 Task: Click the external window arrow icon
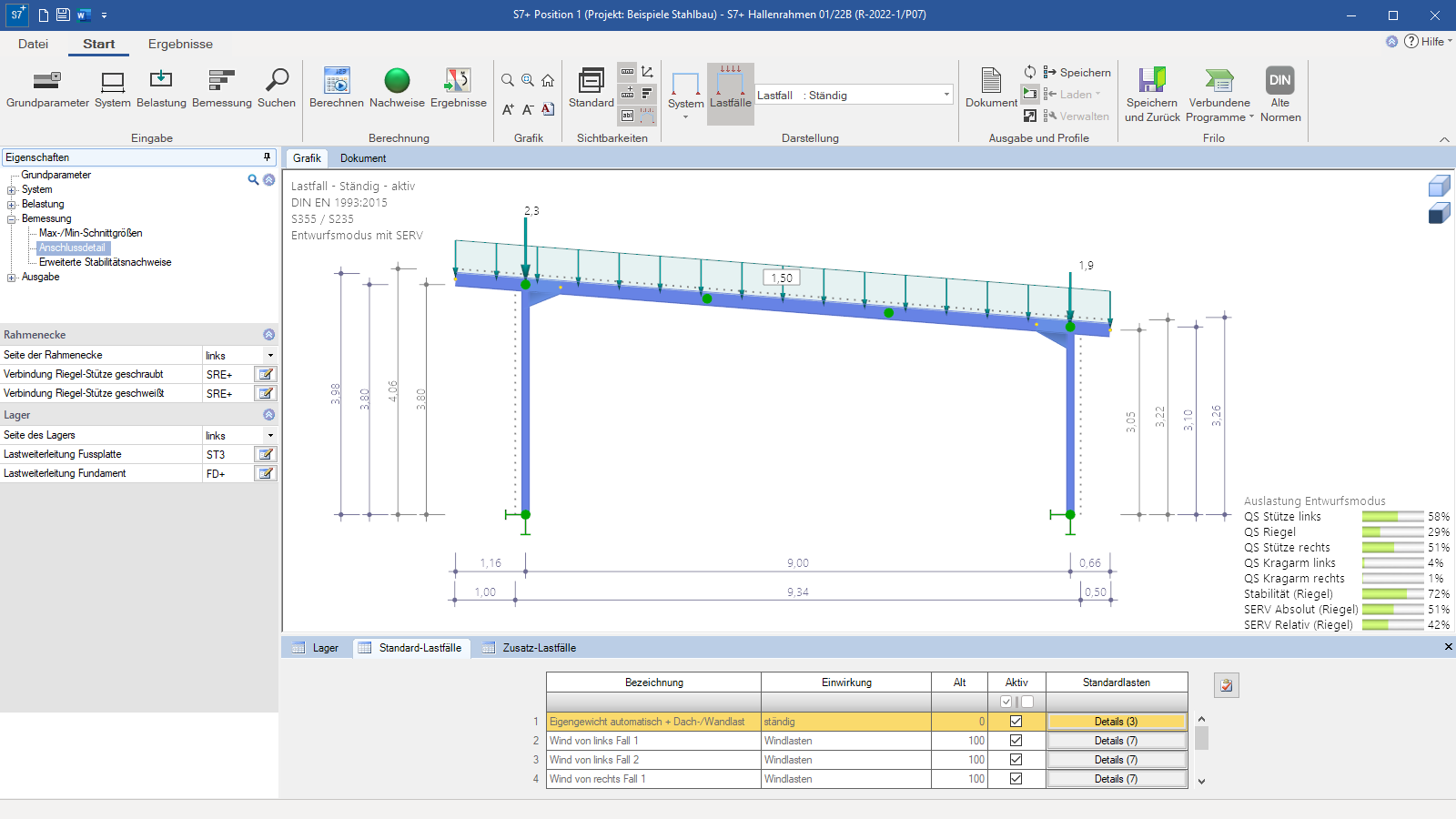1030,116
